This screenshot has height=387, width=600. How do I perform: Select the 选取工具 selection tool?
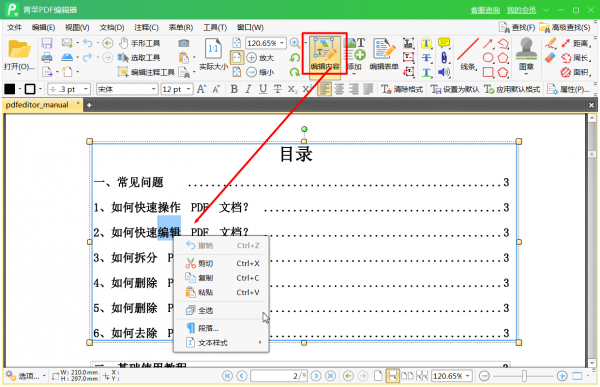(139, 57)
